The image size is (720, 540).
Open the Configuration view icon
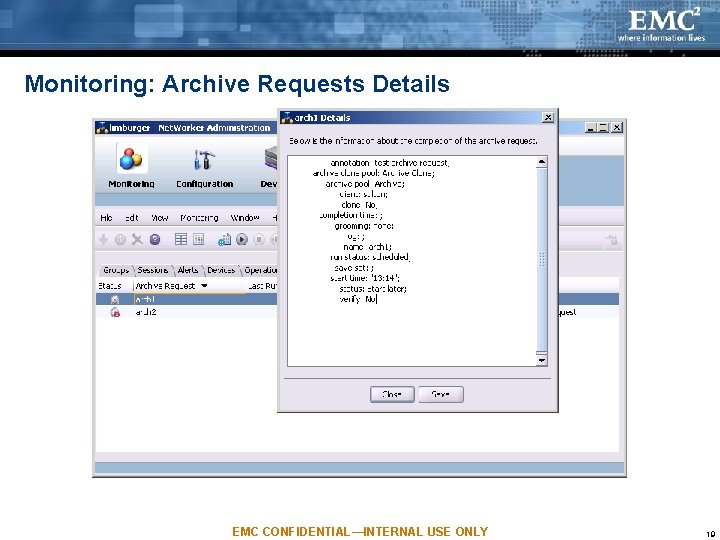(x=204, y=160)
